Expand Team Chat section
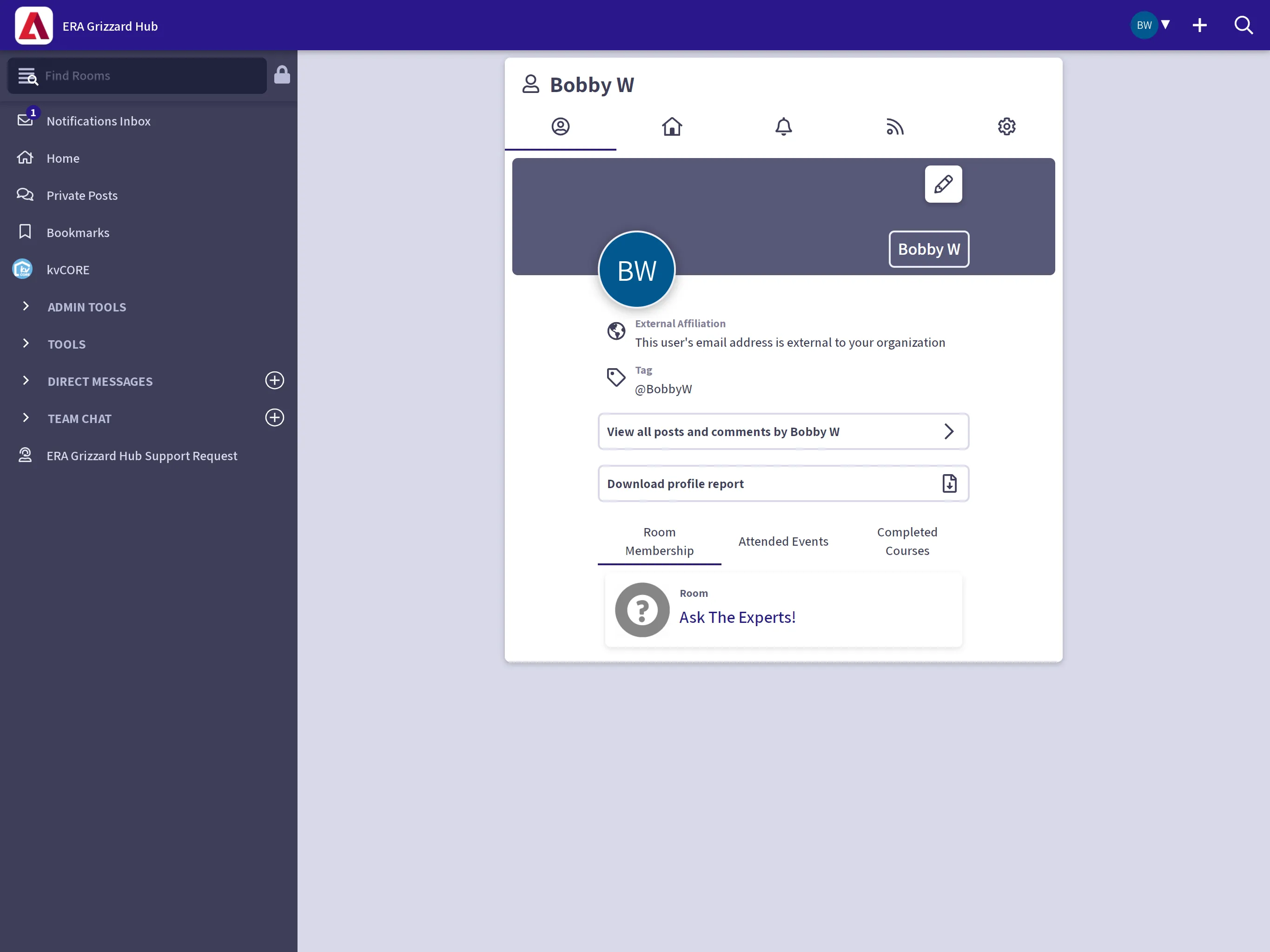Screen dimensions: 1270x952 [25, 418]
